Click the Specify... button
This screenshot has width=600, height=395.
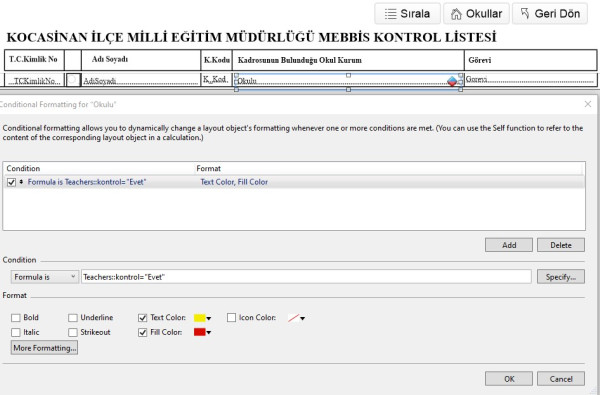(x=561, y=277)
